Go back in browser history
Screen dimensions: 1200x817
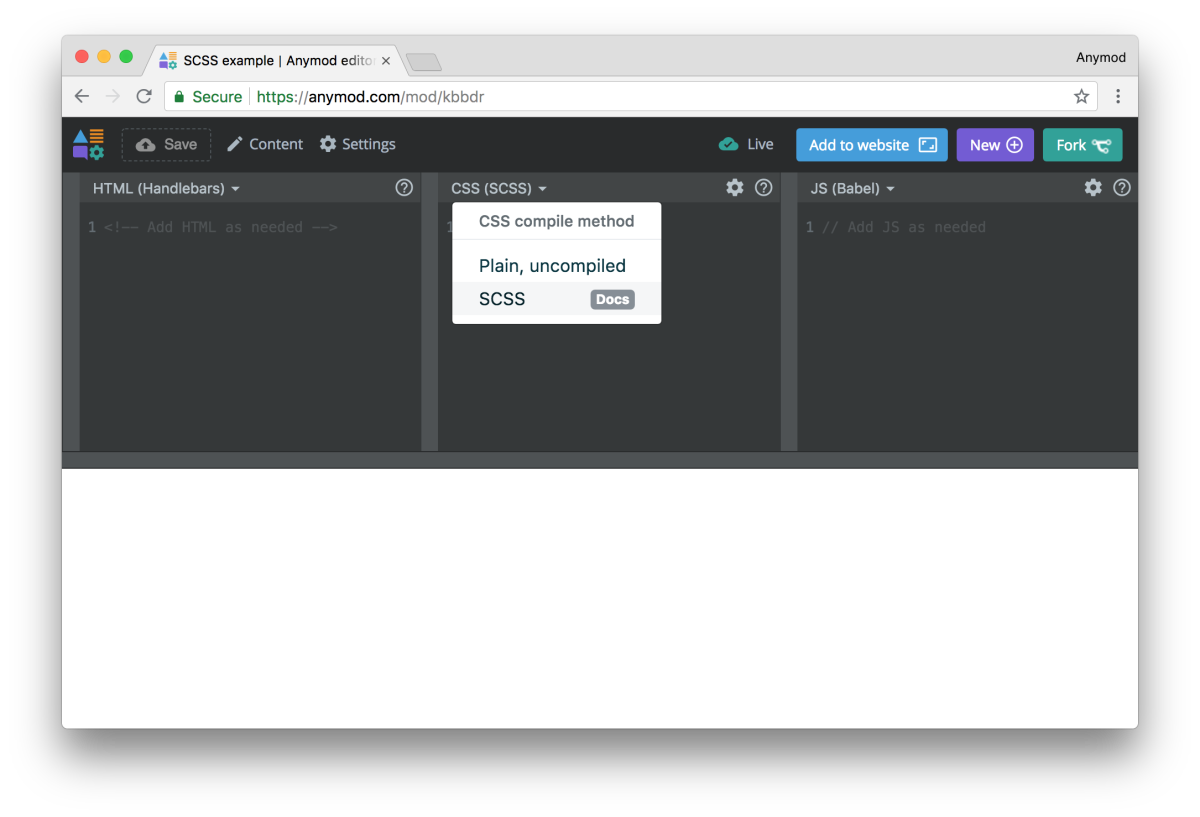click(x=82, y=96)
